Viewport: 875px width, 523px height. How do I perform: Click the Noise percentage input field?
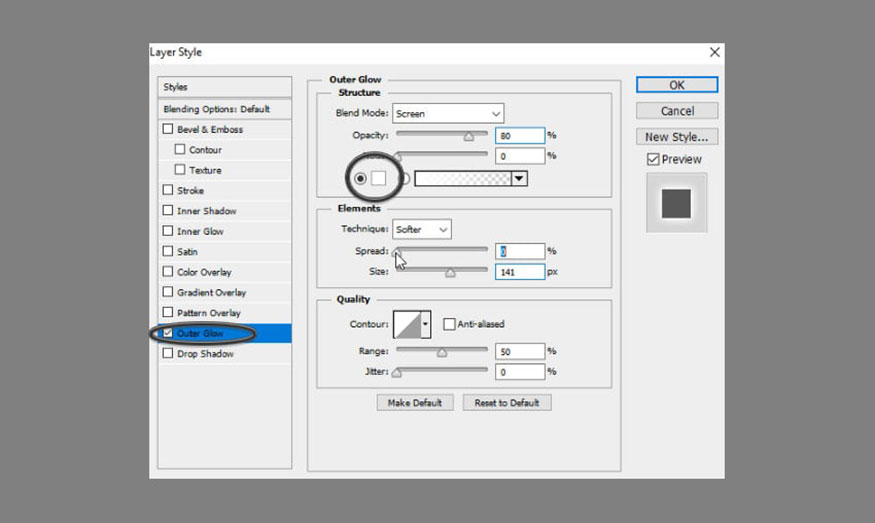[x=520, y=156]
